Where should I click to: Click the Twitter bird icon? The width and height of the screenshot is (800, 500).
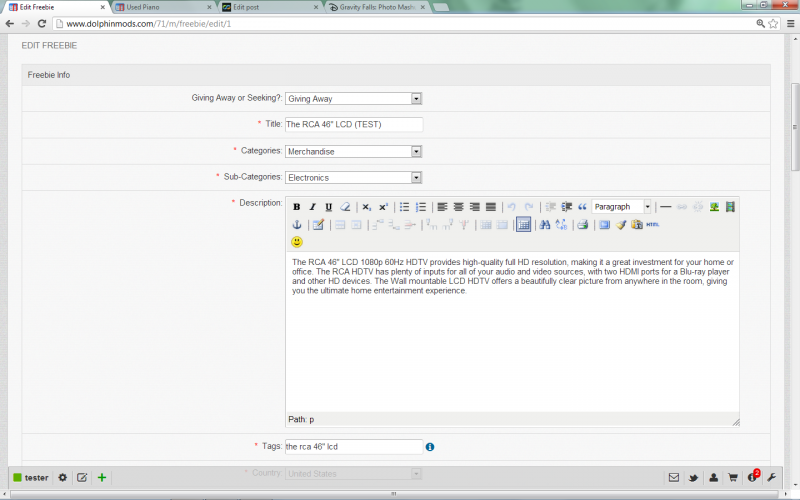[693, 478]
